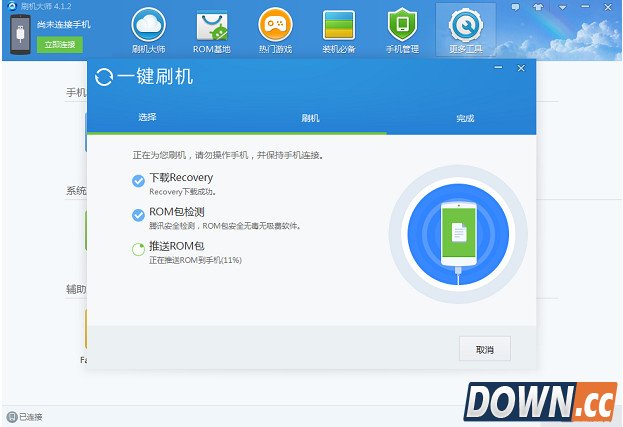Open the 手机管理 shield icon

coord(402,27)
